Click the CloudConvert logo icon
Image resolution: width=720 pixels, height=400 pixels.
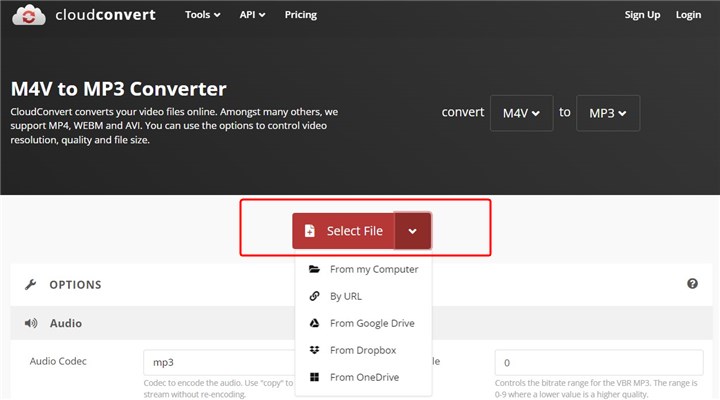pyautogui.click(x=33, y=15)
